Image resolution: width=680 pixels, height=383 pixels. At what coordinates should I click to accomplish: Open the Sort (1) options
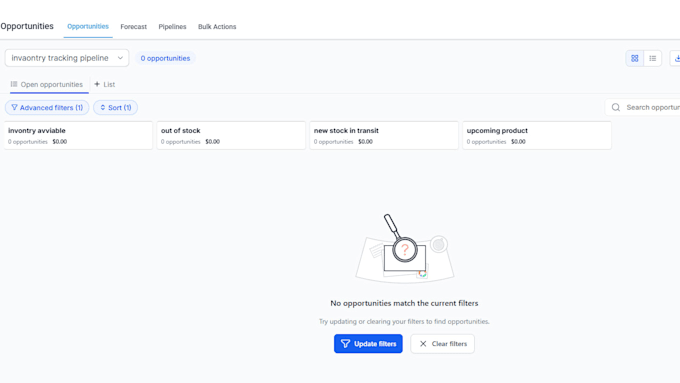(115, 108)
